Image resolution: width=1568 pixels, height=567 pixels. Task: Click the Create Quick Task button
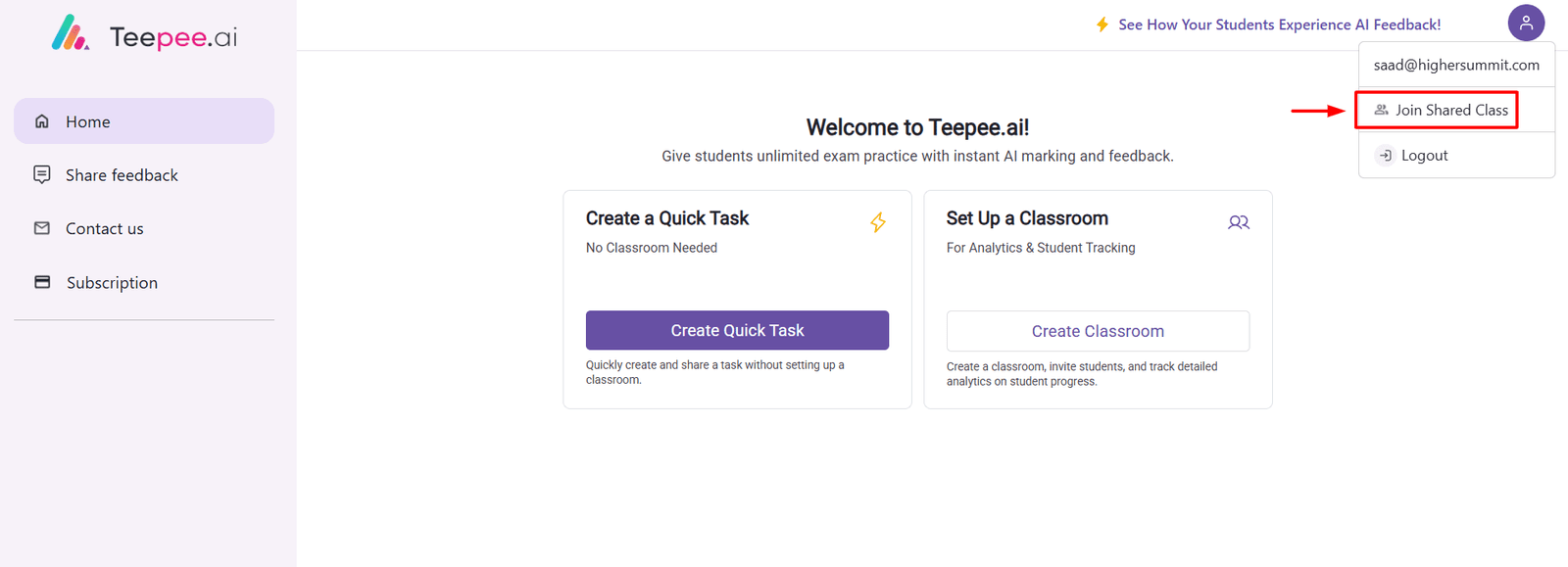(x=737, y=330)
